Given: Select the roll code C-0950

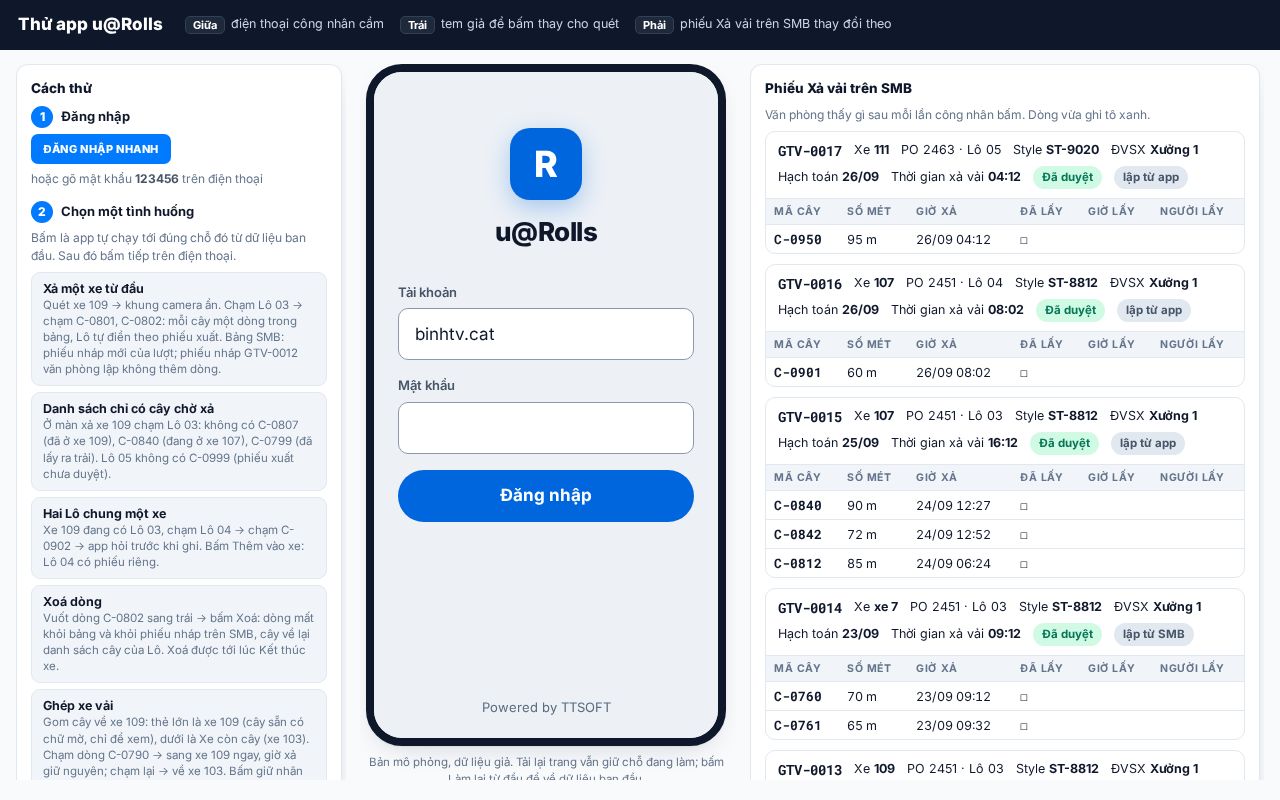Looking at the screenshot, I should 798,240.
